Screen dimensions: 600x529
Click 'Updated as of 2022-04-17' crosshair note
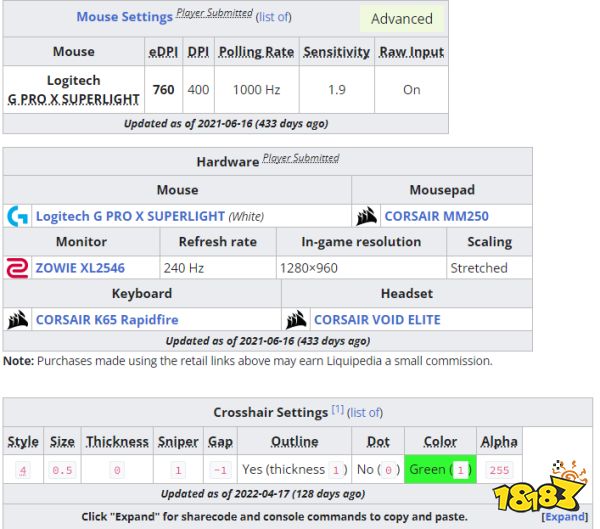[262, 494]
